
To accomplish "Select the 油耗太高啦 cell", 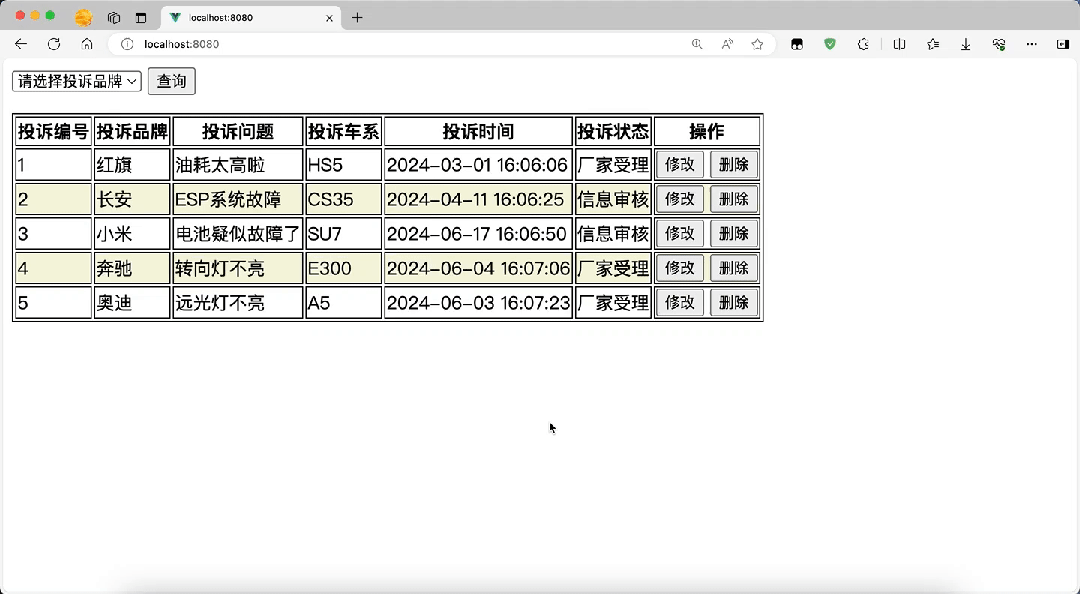I will coord(238,165).
